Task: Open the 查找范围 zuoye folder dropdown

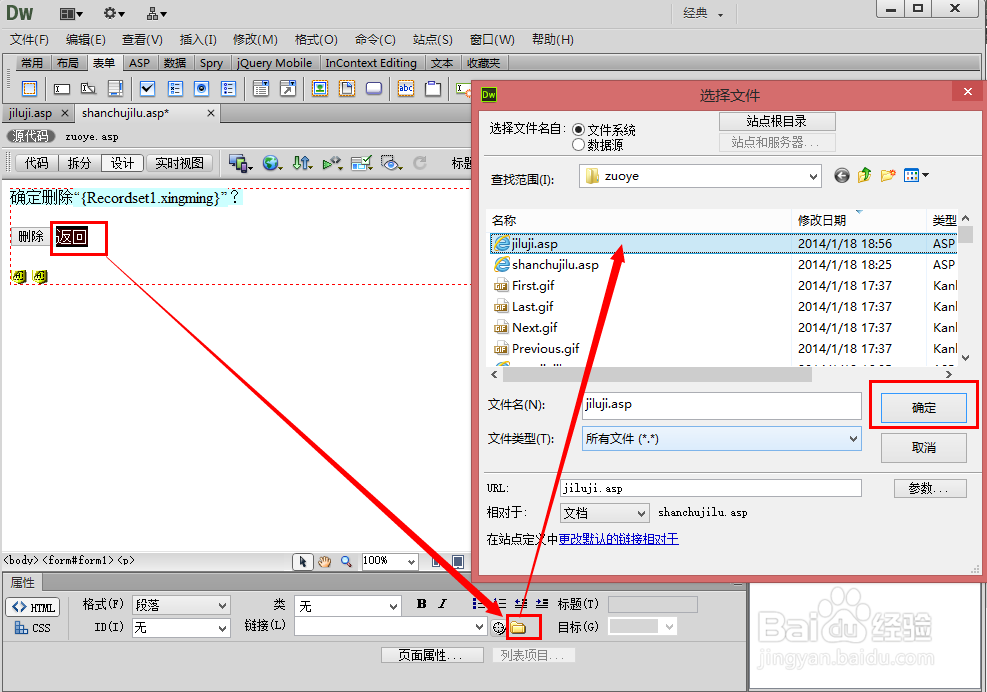Action: 701,176
